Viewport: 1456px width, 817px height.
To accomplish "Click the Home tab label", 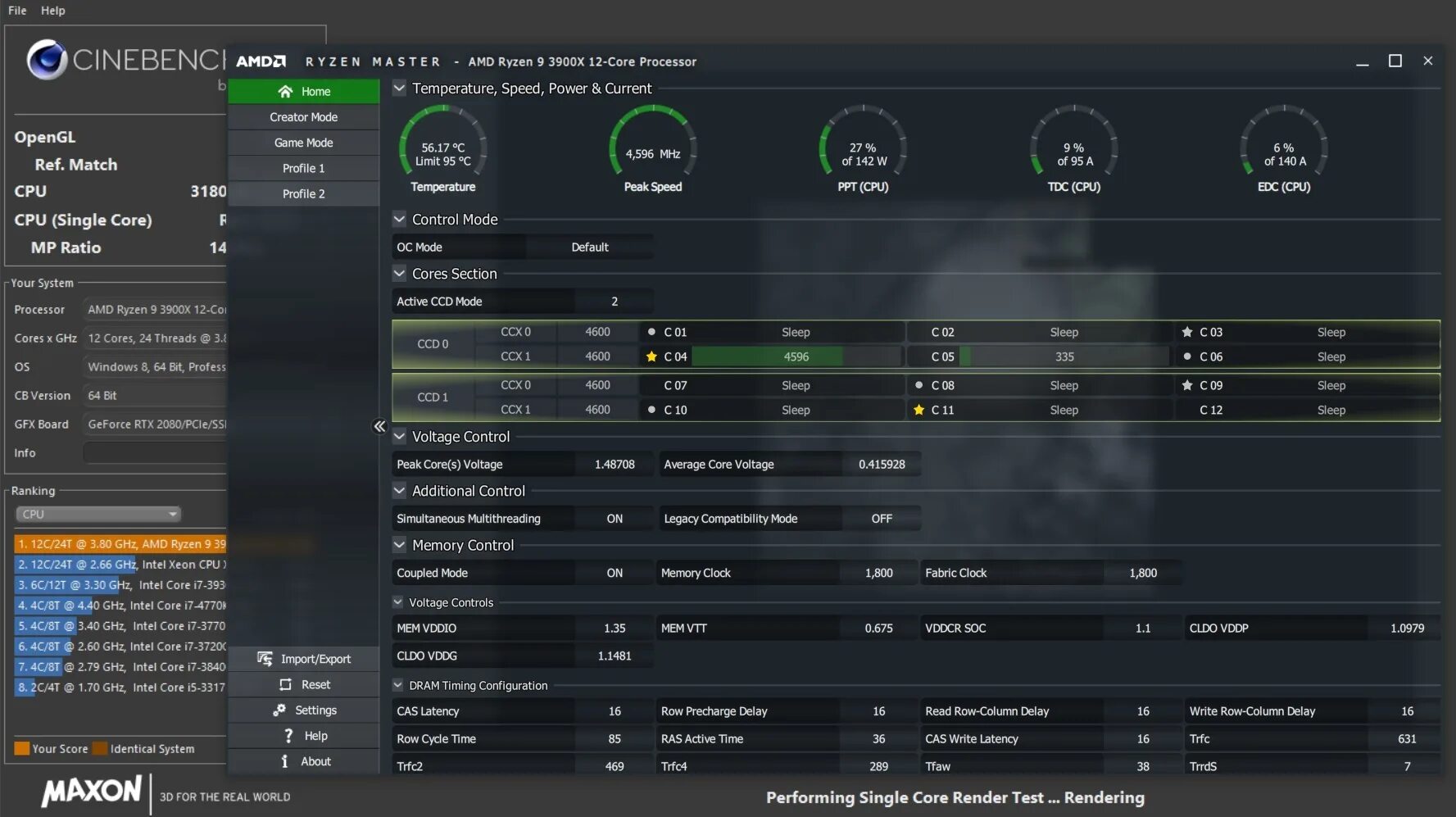I will click(x=315, y=92).
